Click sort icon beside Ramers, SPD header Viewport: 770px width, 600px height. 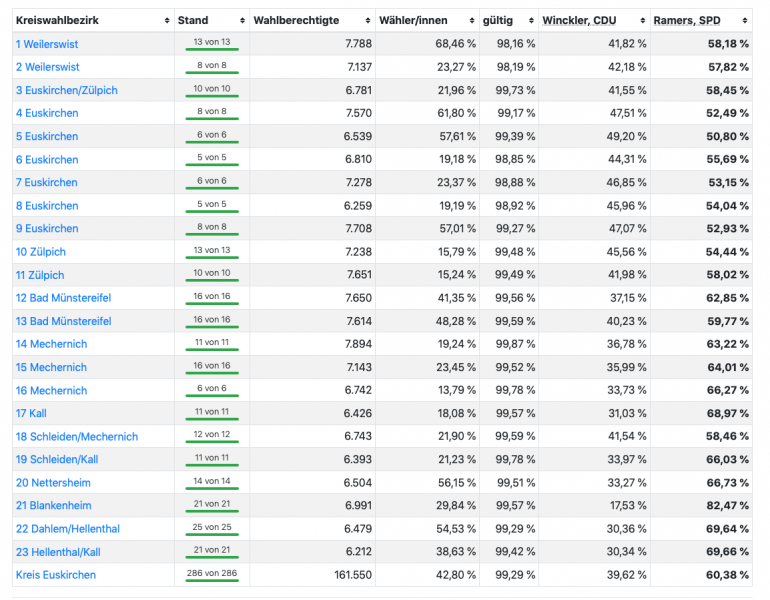pyautogui.click(x=745, y=20)
